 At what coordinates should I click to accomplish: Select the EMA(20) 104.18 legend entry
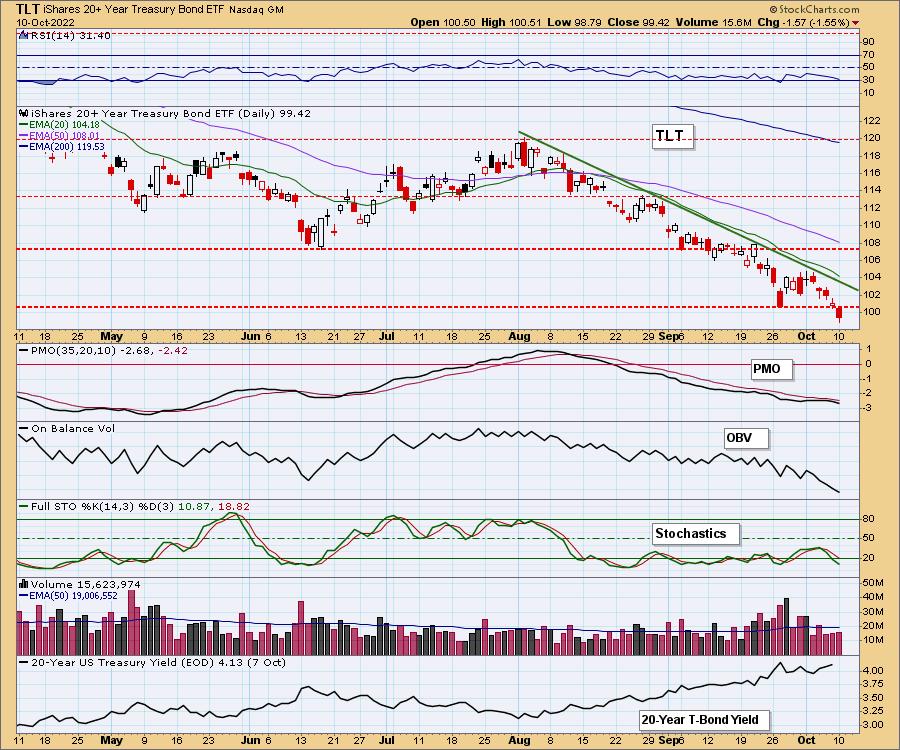tap(60, 125)
